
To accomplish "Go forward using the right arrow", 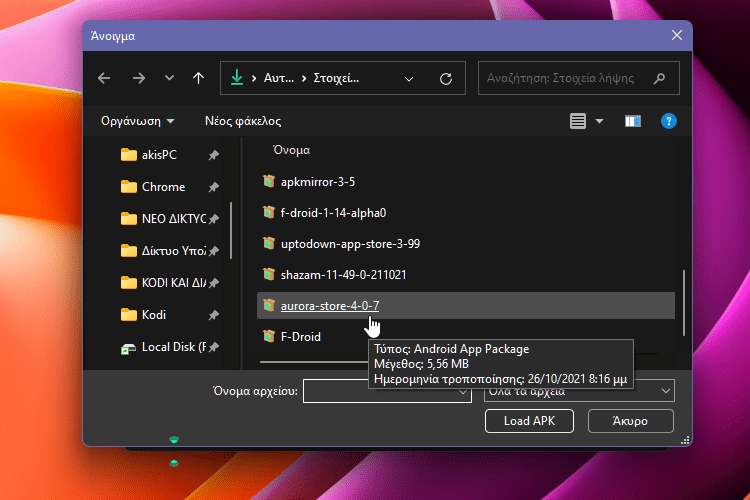I will [139, 78].
